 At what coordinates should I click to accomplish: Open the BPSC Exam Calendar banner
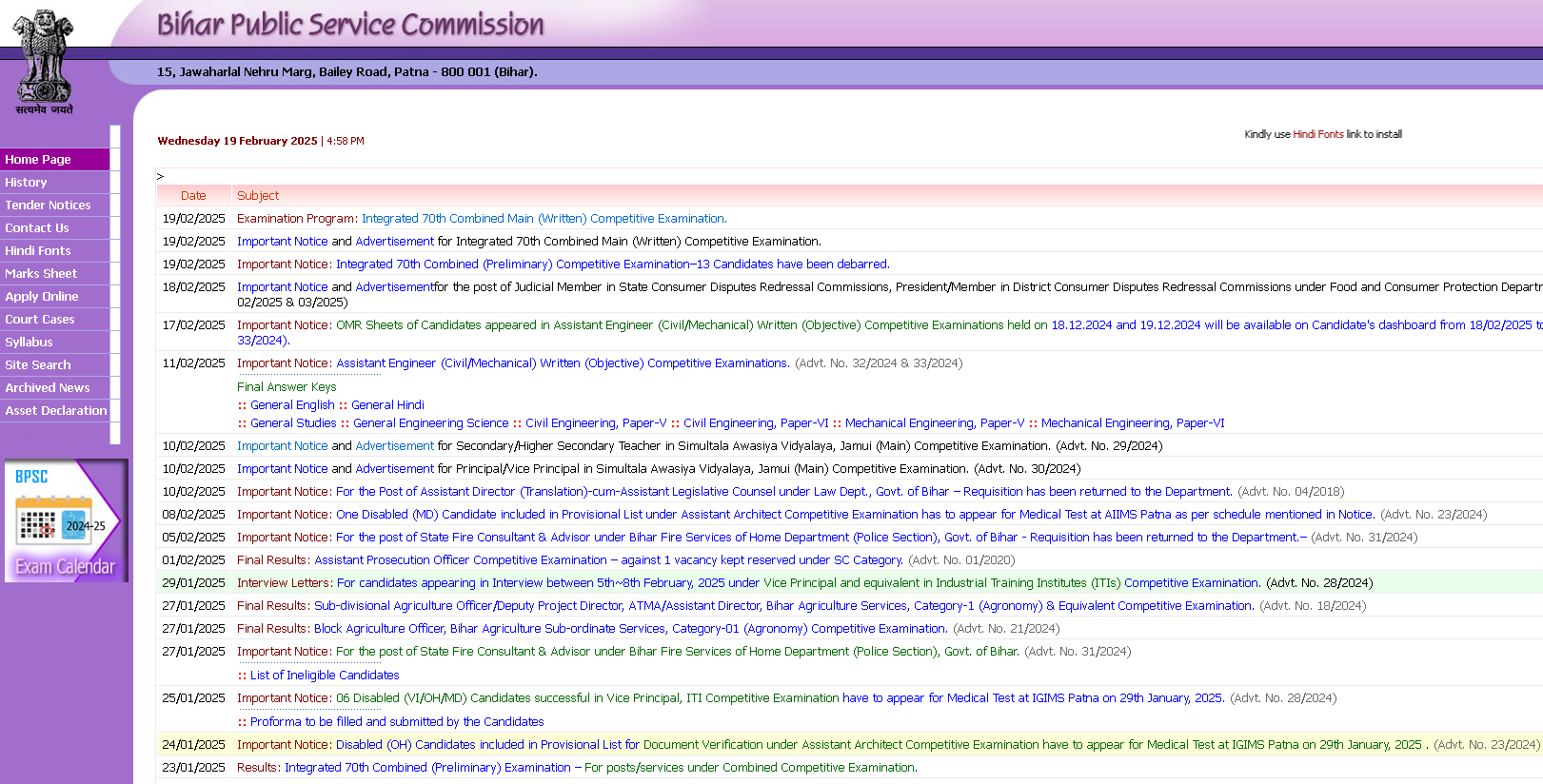pyautogui.click(x=66, y=520)
